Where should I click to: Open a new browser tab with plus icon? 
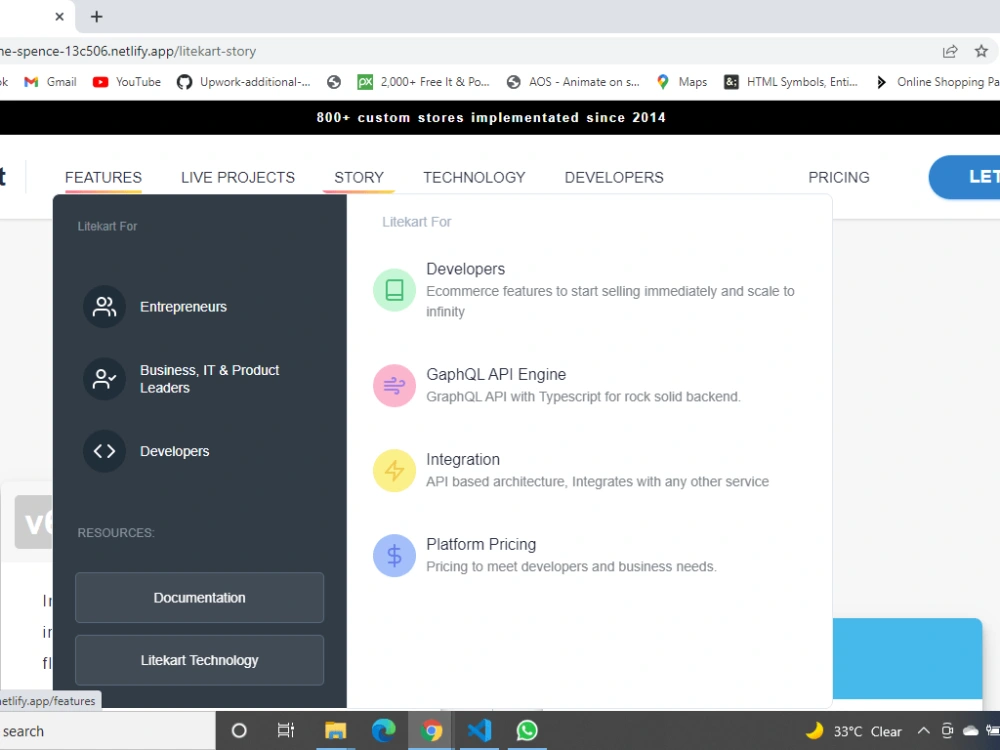[x=96, y=17]
